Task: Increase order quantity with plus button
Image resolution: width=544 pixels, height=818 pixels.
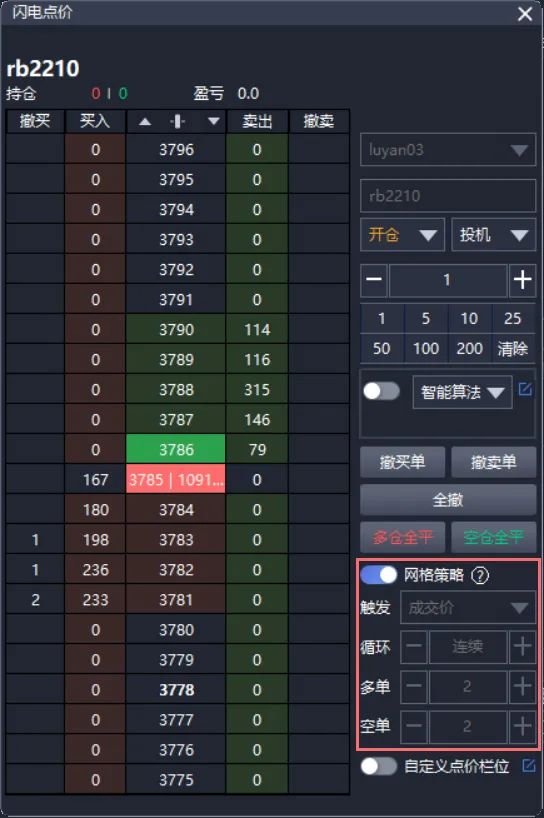Action: pos(522,280)
